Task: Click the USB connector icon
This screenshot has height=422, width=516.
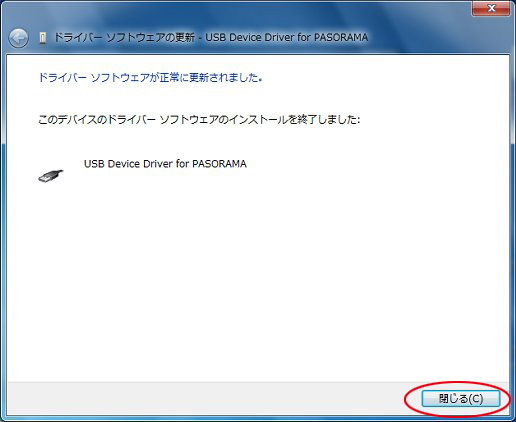Action: click(51, 176)
